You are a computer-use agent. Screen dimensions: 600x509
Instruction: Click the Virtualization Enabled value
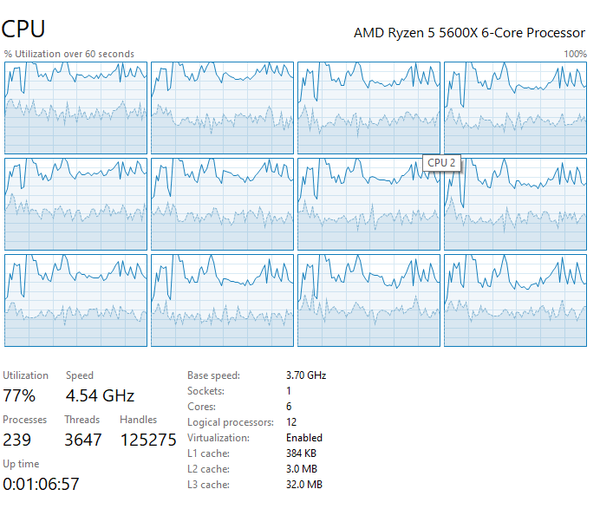[x=304, y=437]
